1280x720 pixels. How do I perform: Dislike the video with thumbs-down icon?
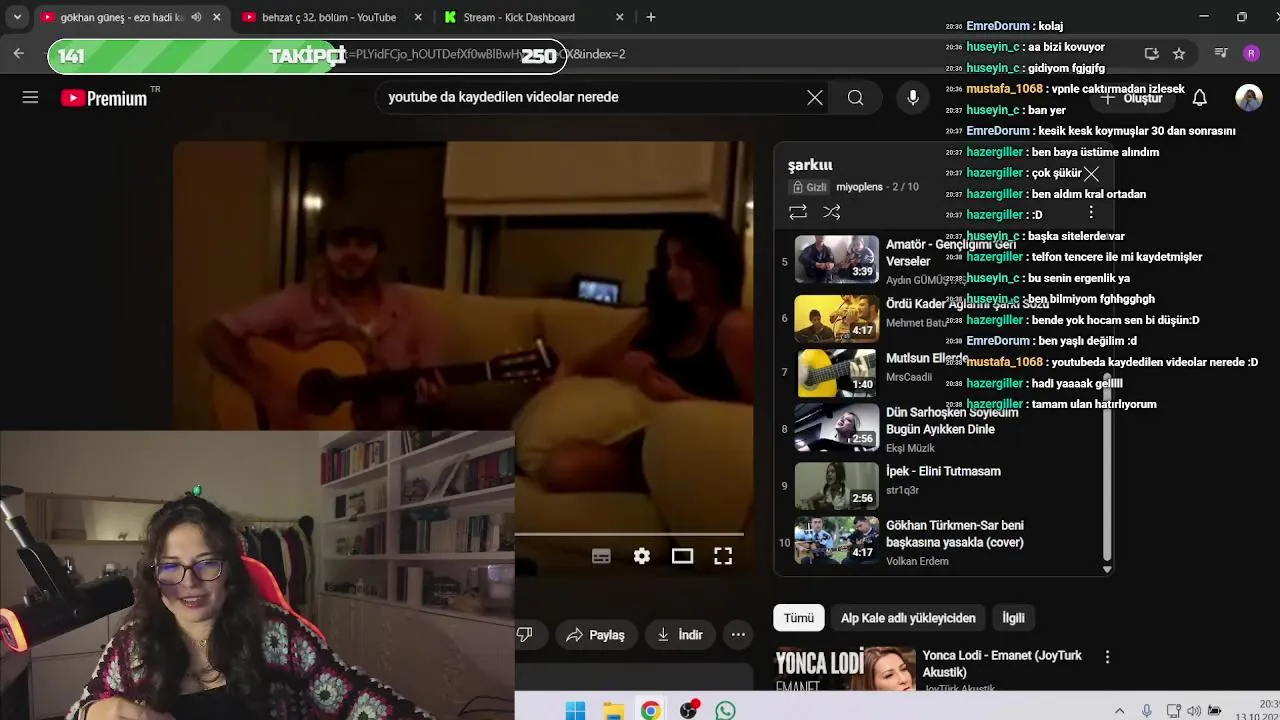point(524,635)
